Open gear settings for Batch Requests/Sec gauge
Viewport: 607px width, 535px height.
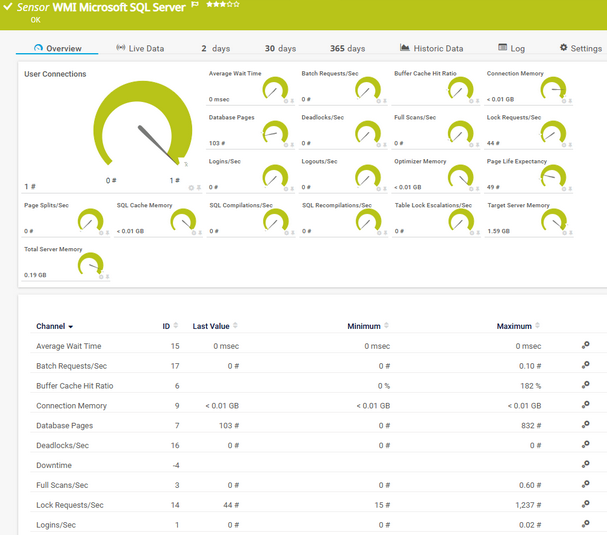tap(379, 101)
